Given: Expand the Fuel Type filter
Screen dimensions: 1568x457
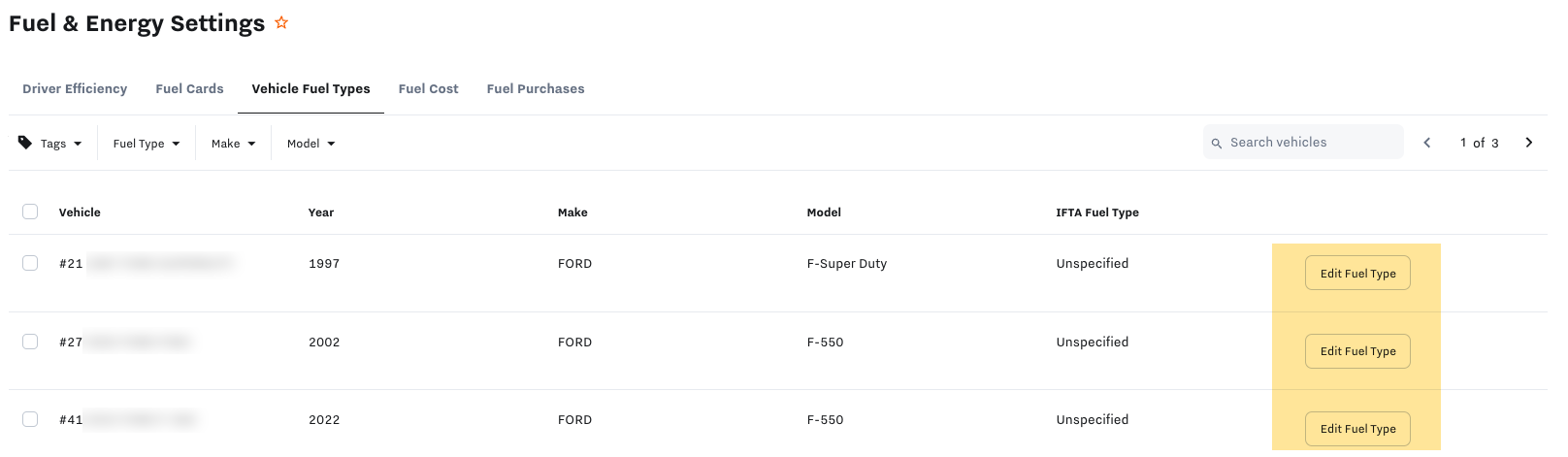Looking at the screenshot, I should [147, 144].
